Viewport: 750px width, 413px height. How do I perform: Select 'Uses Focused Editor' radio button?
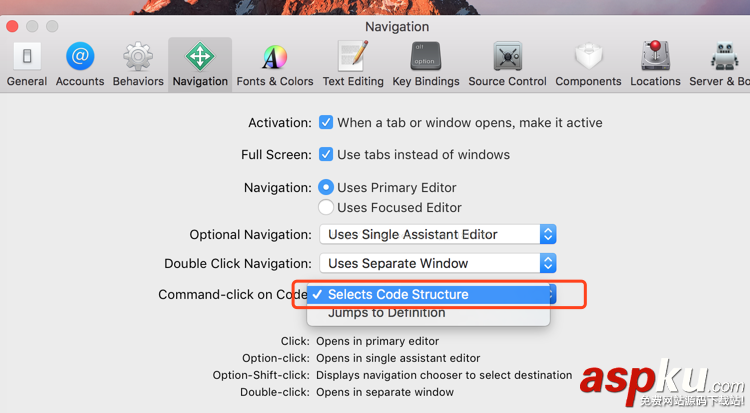pyautogui.click(x=326, y=207)
